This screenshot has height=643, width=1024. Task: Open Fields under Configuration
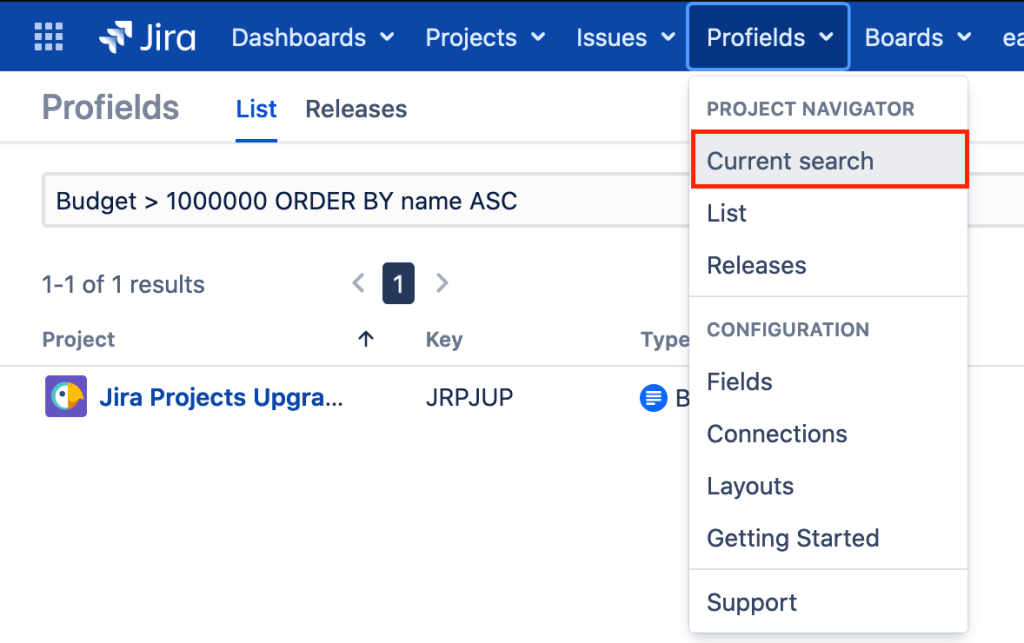[739, 381]
